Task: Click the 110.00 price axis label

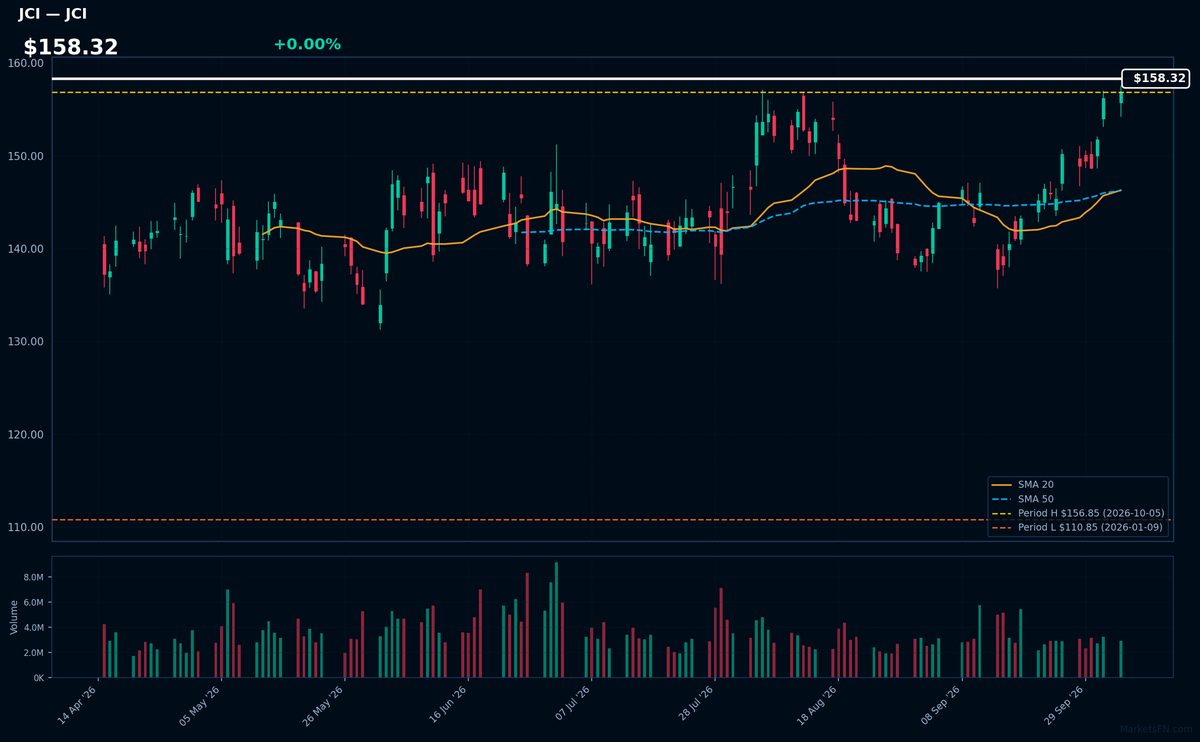Action: (26, 528)
